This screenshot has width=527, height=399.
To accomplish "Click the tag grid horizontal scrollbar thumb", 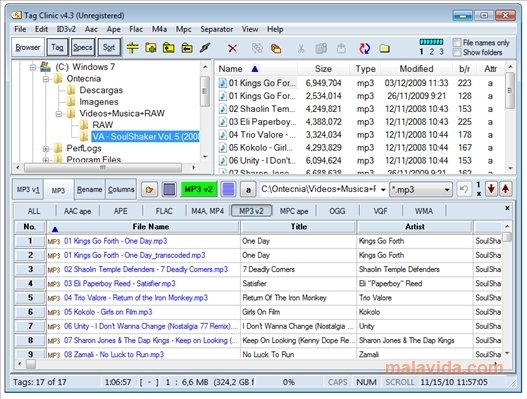I will [x=31, y=364].
